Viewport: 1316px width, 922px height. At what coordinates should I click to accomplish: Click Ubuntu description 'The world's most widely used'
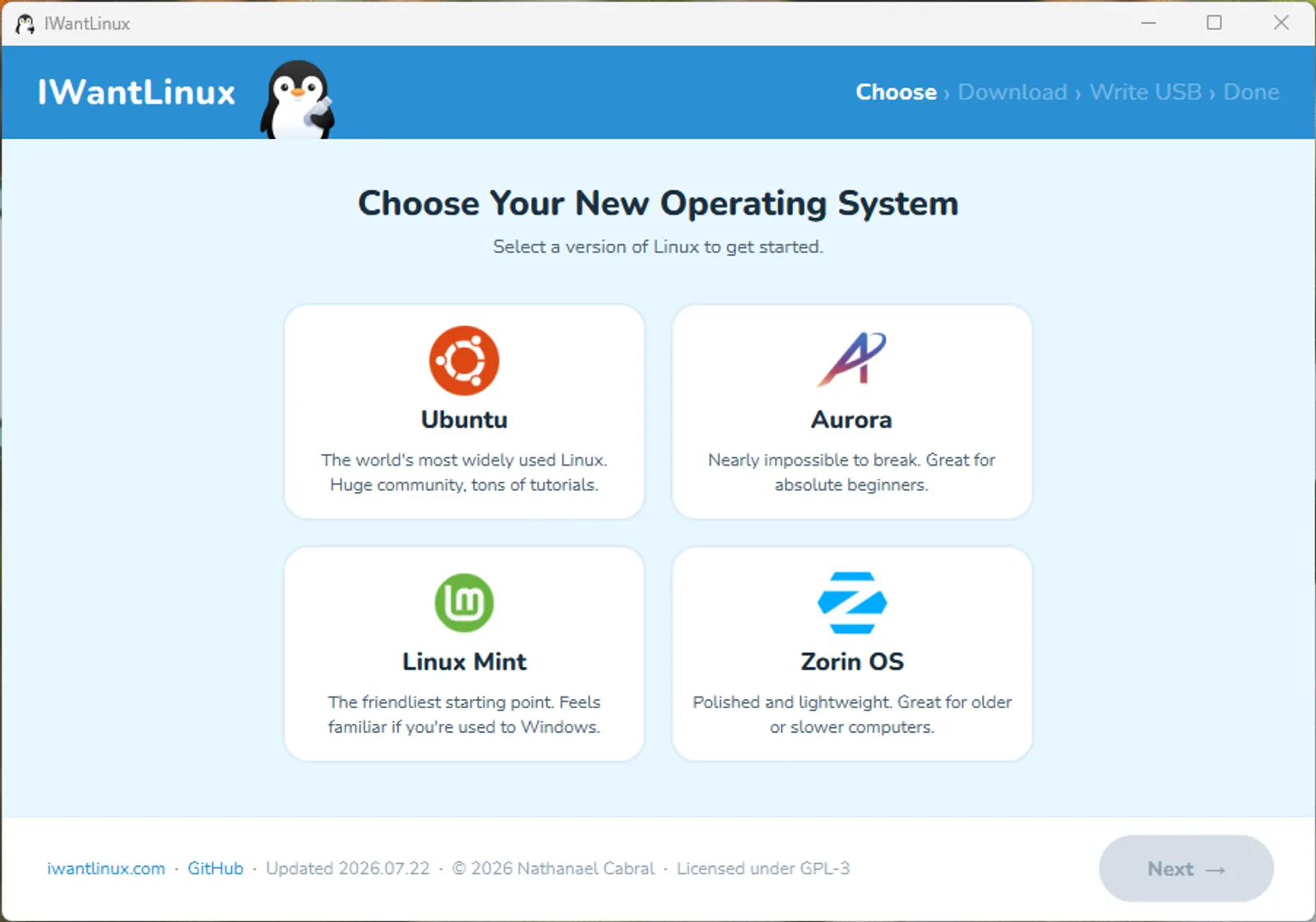pyautogui.click(x=464, y=472)
